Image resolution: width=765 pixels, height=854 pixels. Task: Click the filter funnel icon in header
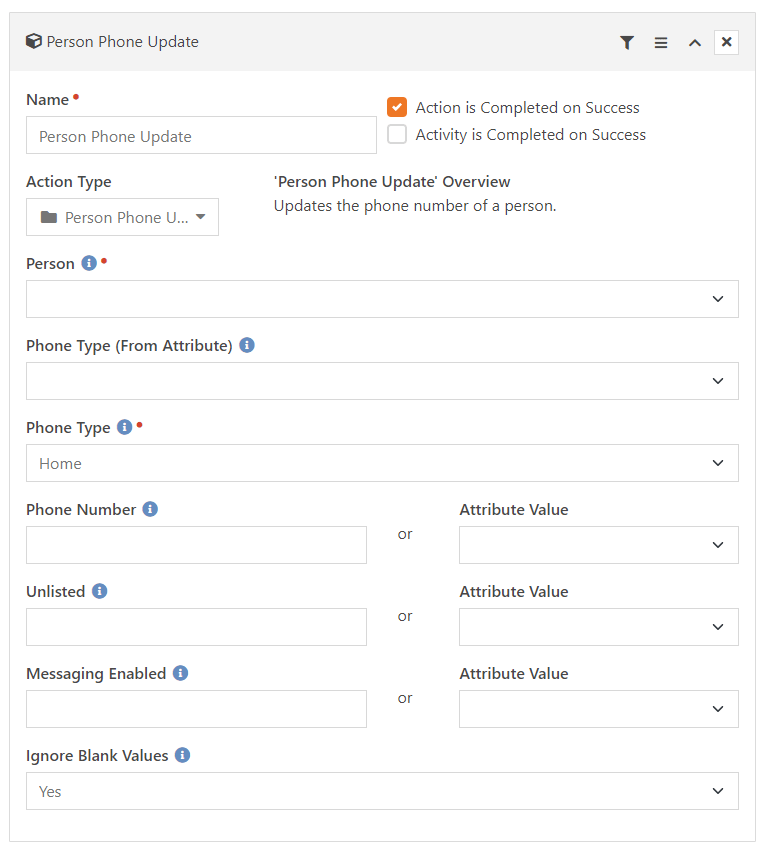tap(627, 42)
